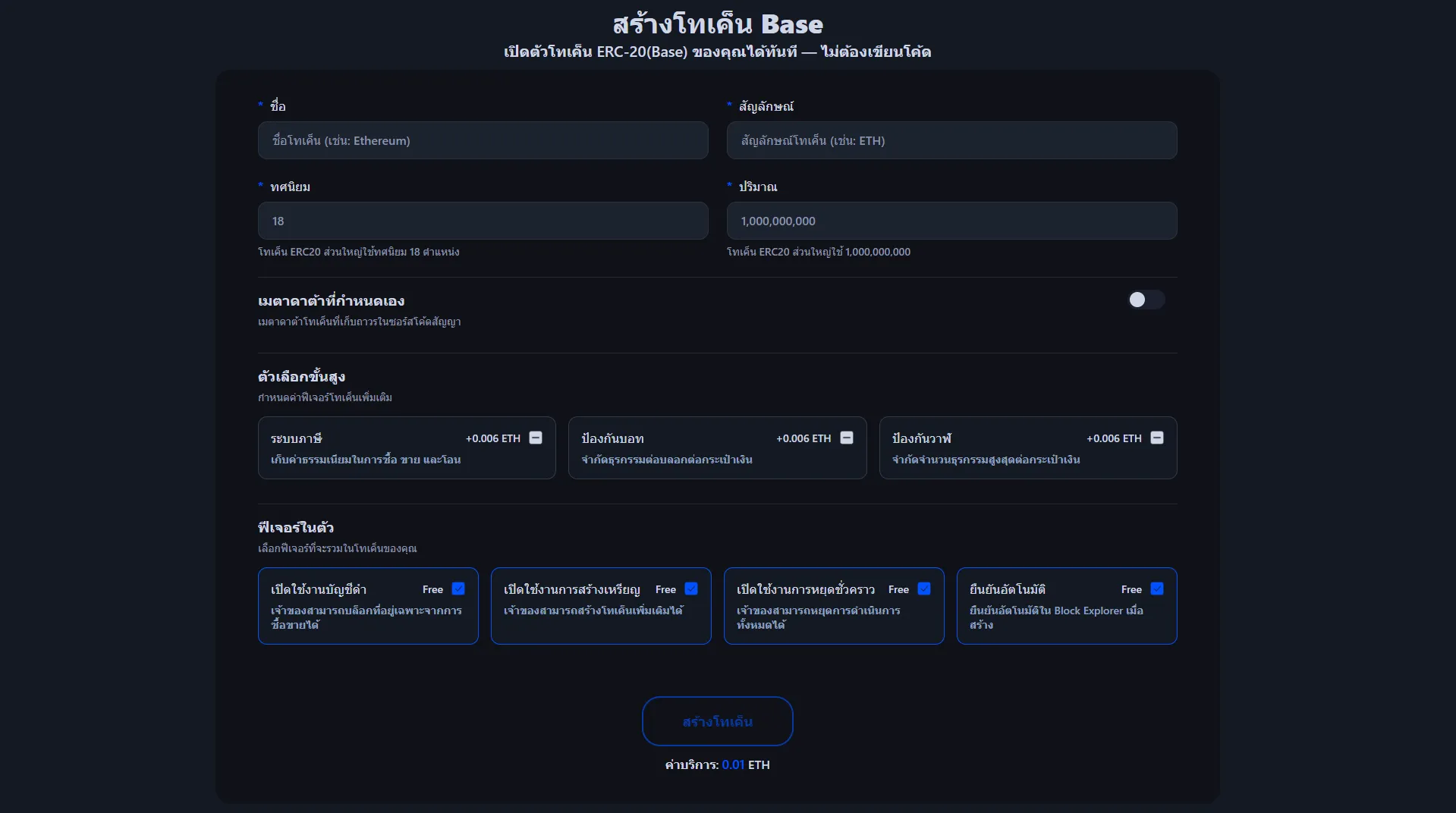Click the 0.01 service fee amount

[733, 764]
